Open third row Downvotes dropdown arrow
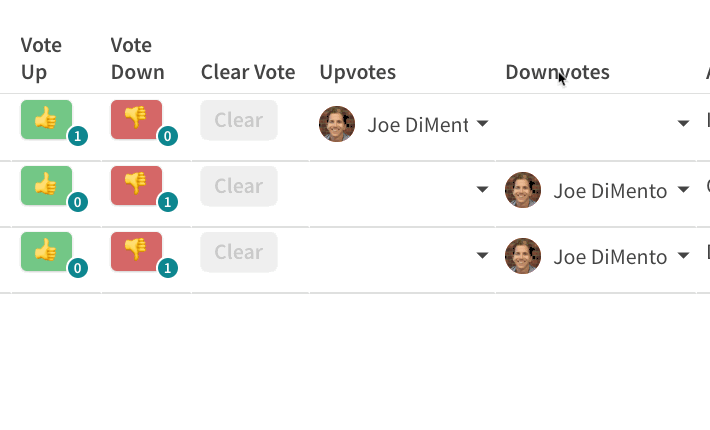The width and height of the screenshot is (710, 430). pyautogui.click(x=683, y=256)
